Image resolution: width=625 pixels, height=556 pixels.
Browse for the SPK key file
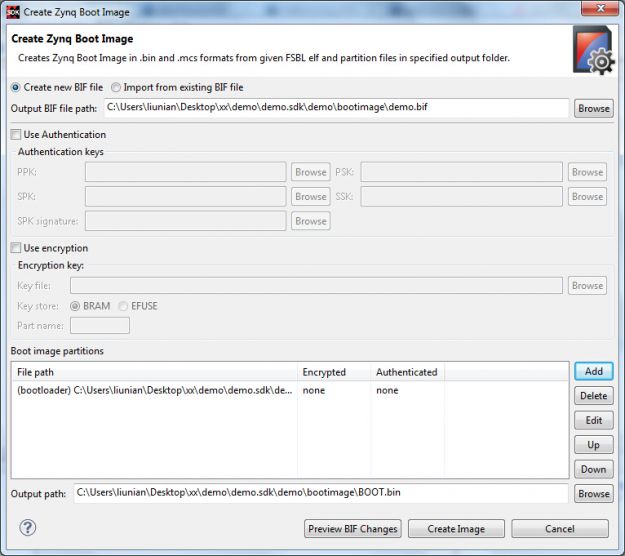(x=311, y=196)
